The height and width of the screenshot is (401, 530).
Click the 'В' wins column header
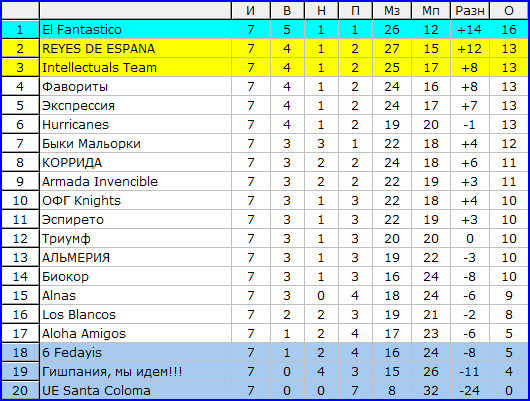287,11
